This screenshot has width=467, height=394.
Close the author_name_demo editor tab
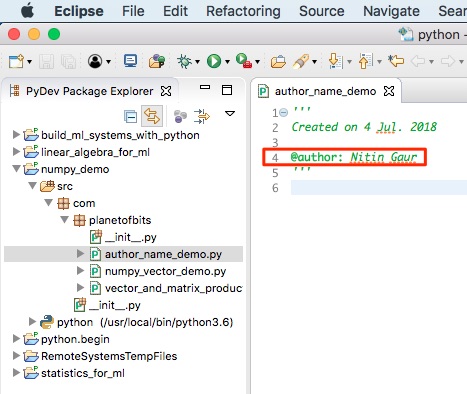pos(389,91)
